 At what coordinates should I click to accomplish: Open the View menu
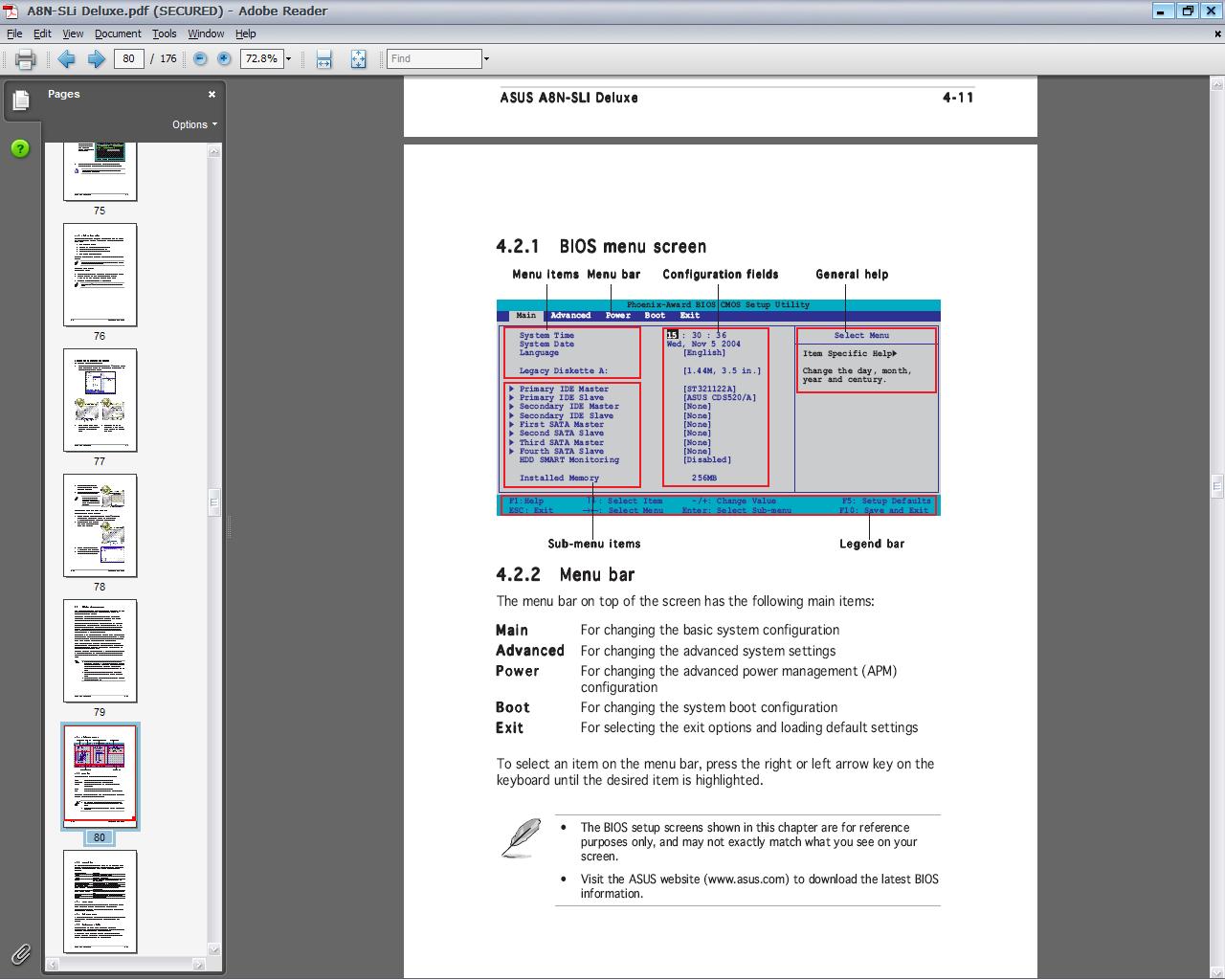[x=73, y=33]
